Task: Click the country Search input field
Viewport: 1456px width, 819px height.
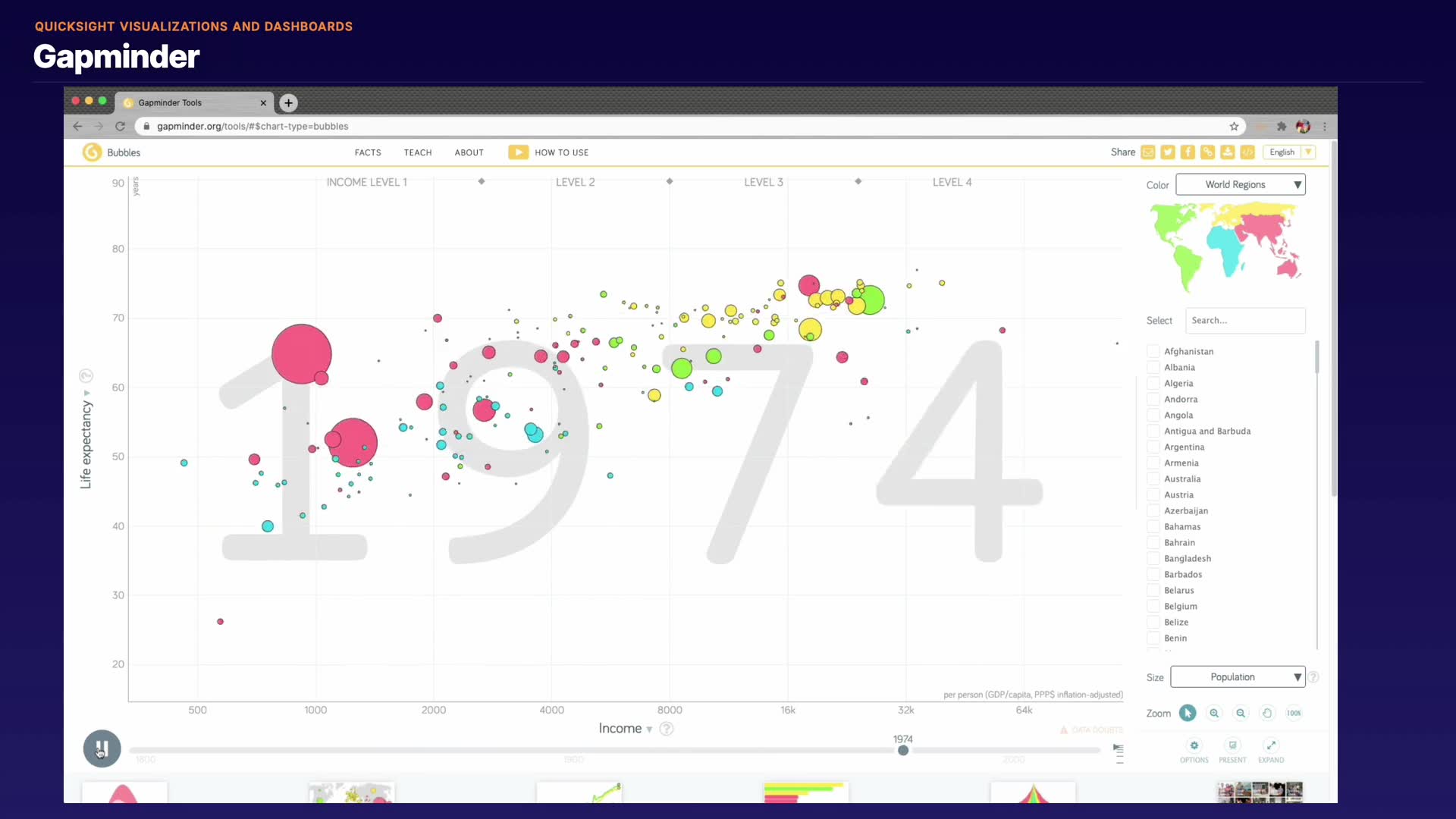Action: point(1244,320)
